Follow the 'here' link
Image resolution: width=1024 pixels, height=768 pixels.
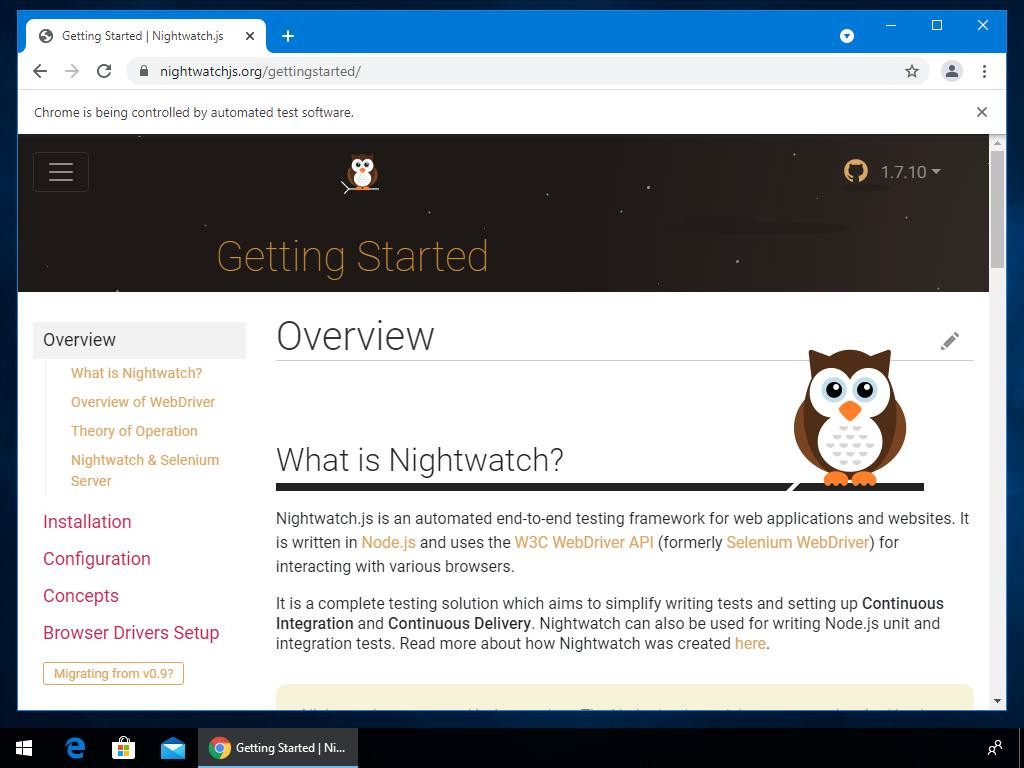(750, 643)
